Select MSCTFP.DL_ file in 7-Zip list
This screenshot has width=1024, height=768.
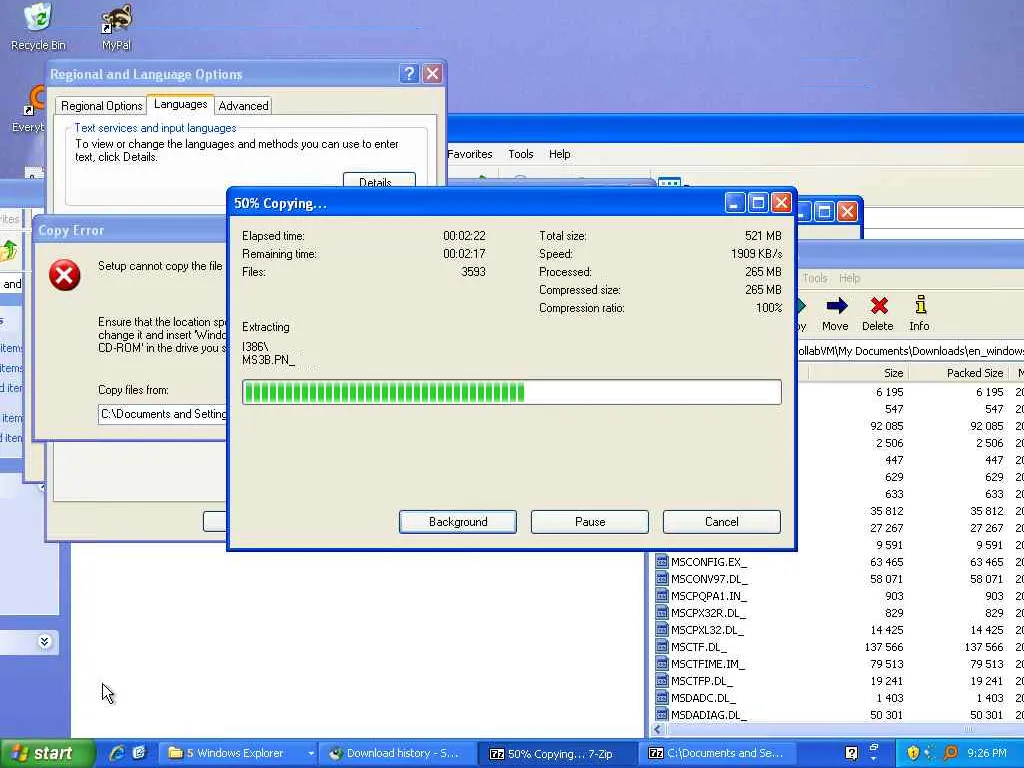(694, 680)
